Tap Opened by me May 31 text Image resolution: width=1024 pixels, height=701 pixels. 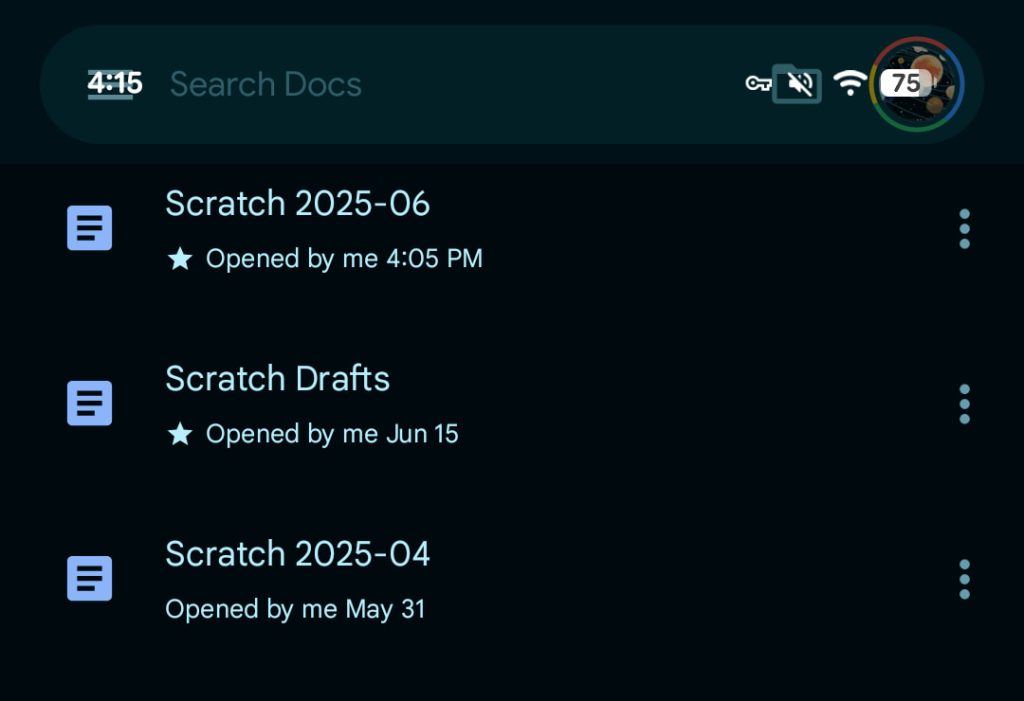click(295, 608)
